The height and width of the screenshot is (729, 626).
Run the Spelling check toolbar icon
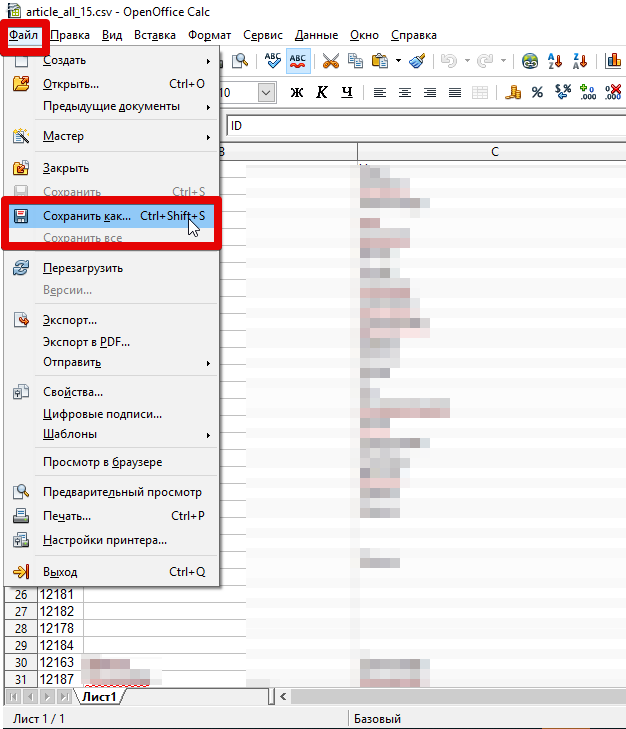[x=273, y=61]
